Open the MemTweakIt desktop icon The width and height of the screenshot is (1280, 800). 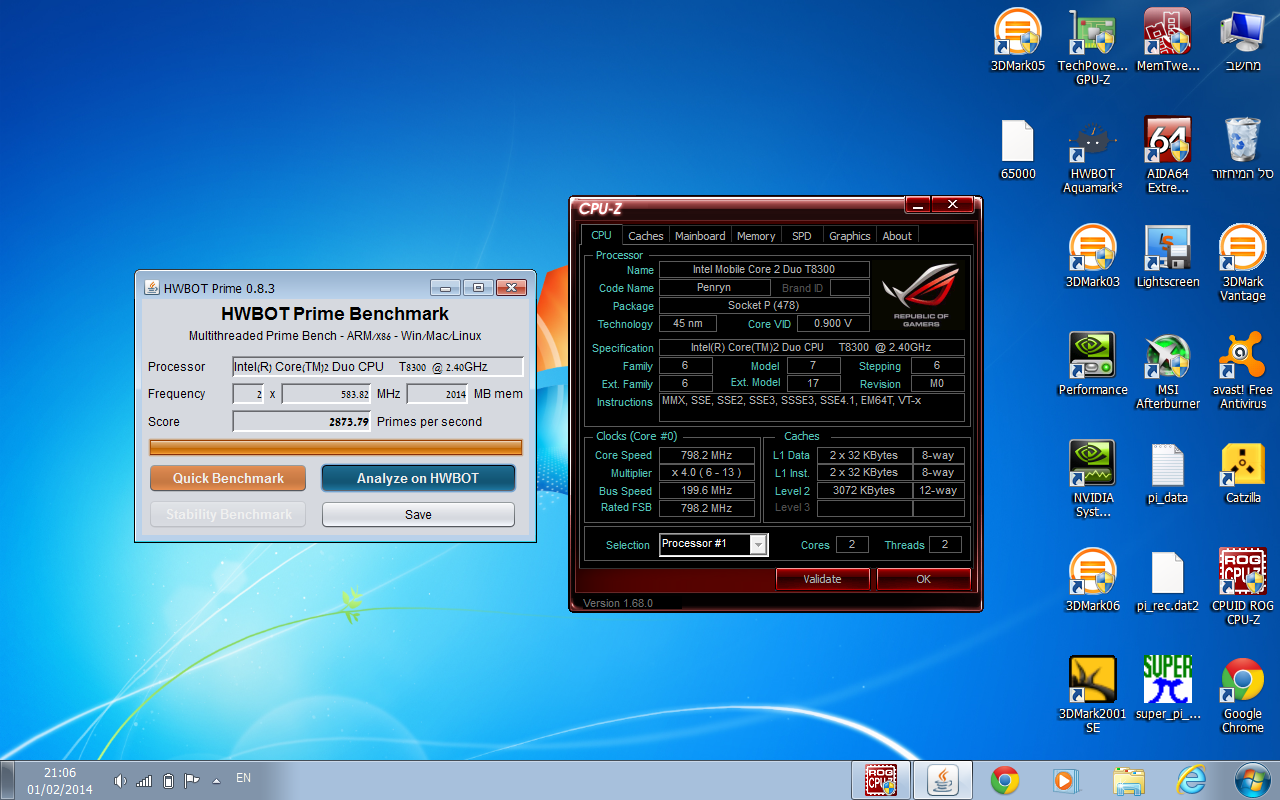pos(1167,40)
